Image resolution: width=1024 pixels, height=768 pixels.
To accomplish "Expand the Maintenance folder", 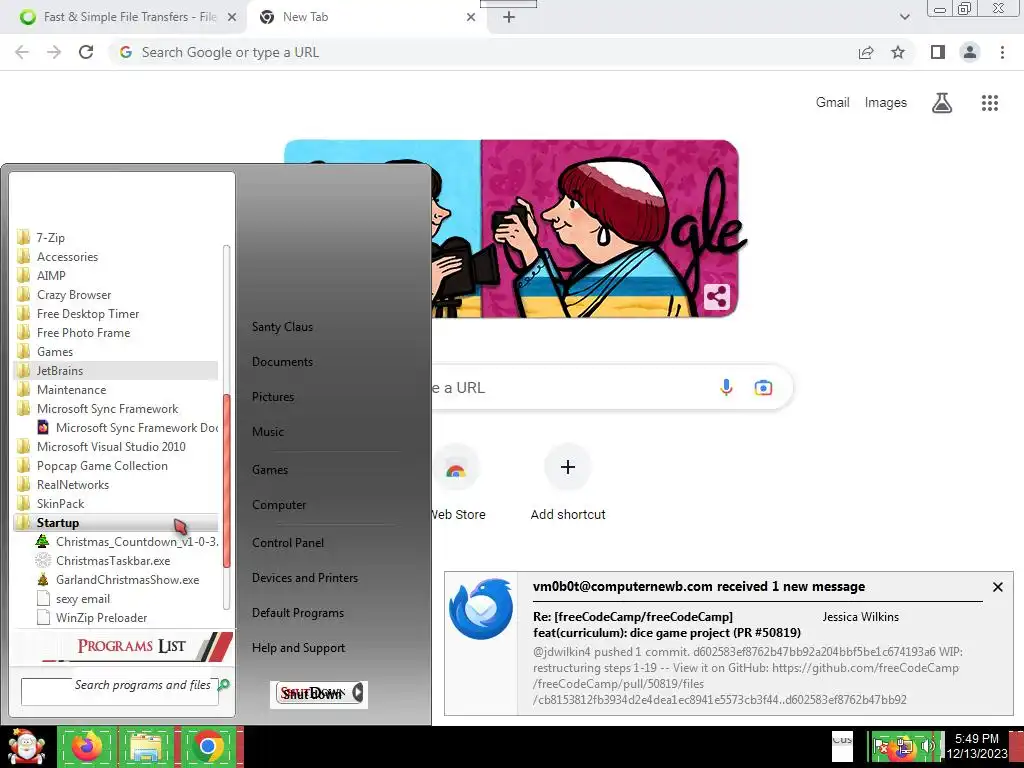I will click(116, 389).
